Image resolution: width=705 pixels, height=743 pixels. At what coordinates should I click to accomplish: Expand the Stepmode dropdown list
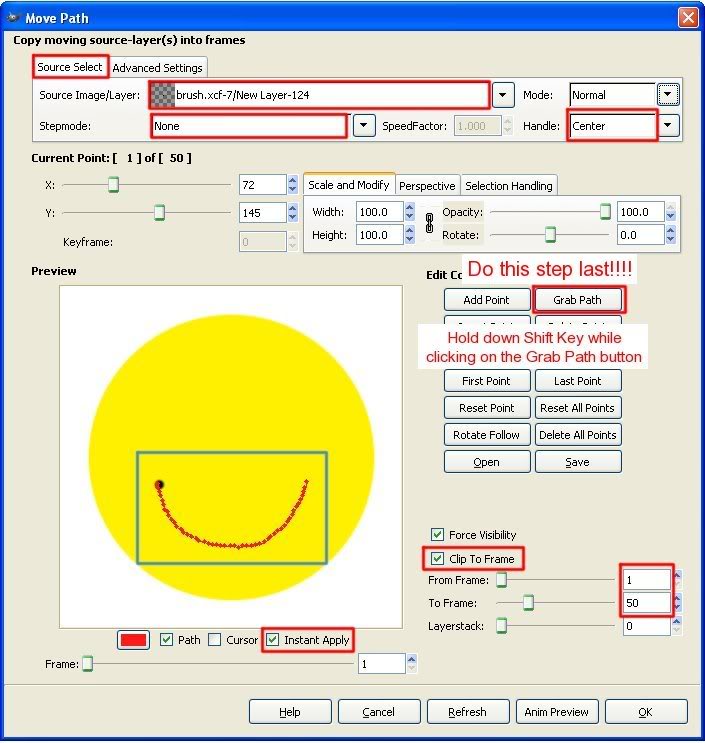click(x=364, y=126)
